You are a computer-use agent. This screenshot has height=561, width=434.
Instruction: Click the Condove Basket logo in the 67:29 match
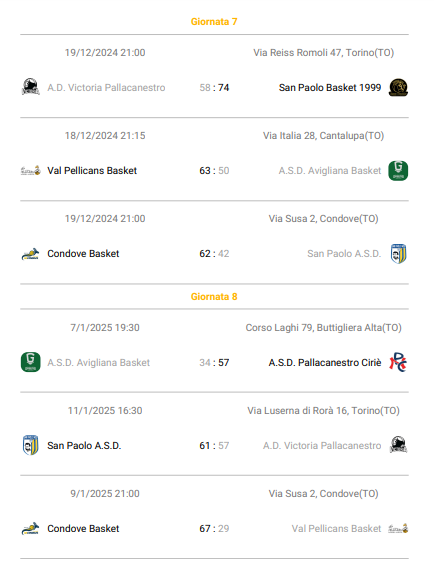pos(30,528)
